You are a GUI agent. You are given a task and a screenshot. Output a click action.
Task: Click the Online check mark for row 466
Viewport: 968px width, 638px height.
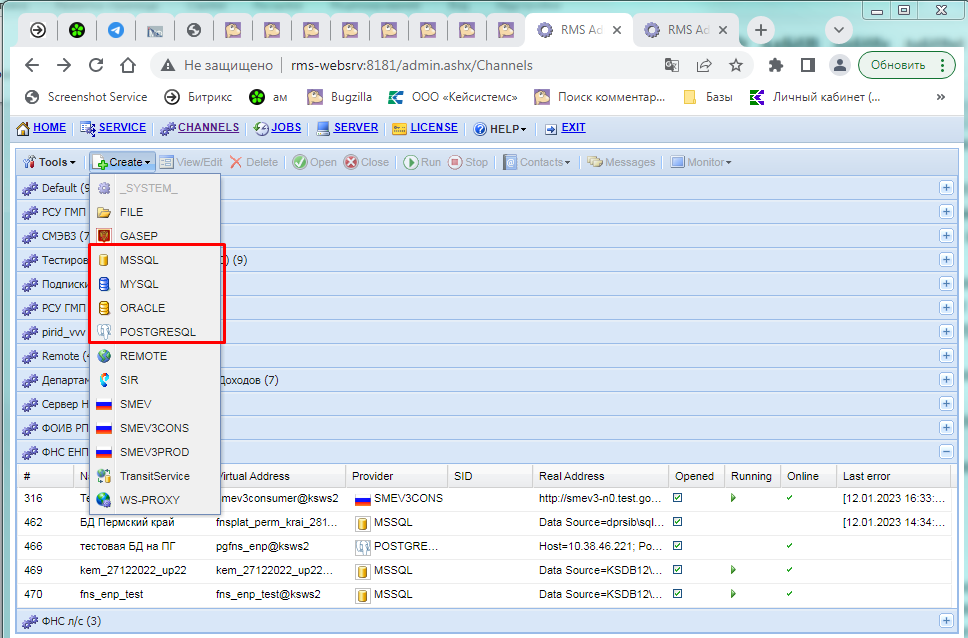(790, 546)
